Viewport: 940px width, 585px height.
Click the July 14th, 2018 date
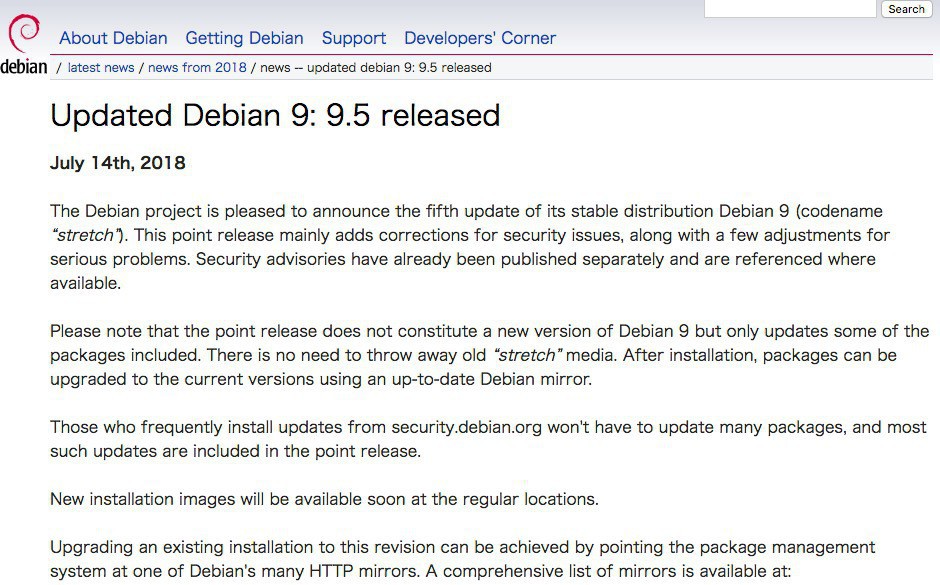(118, 163)
